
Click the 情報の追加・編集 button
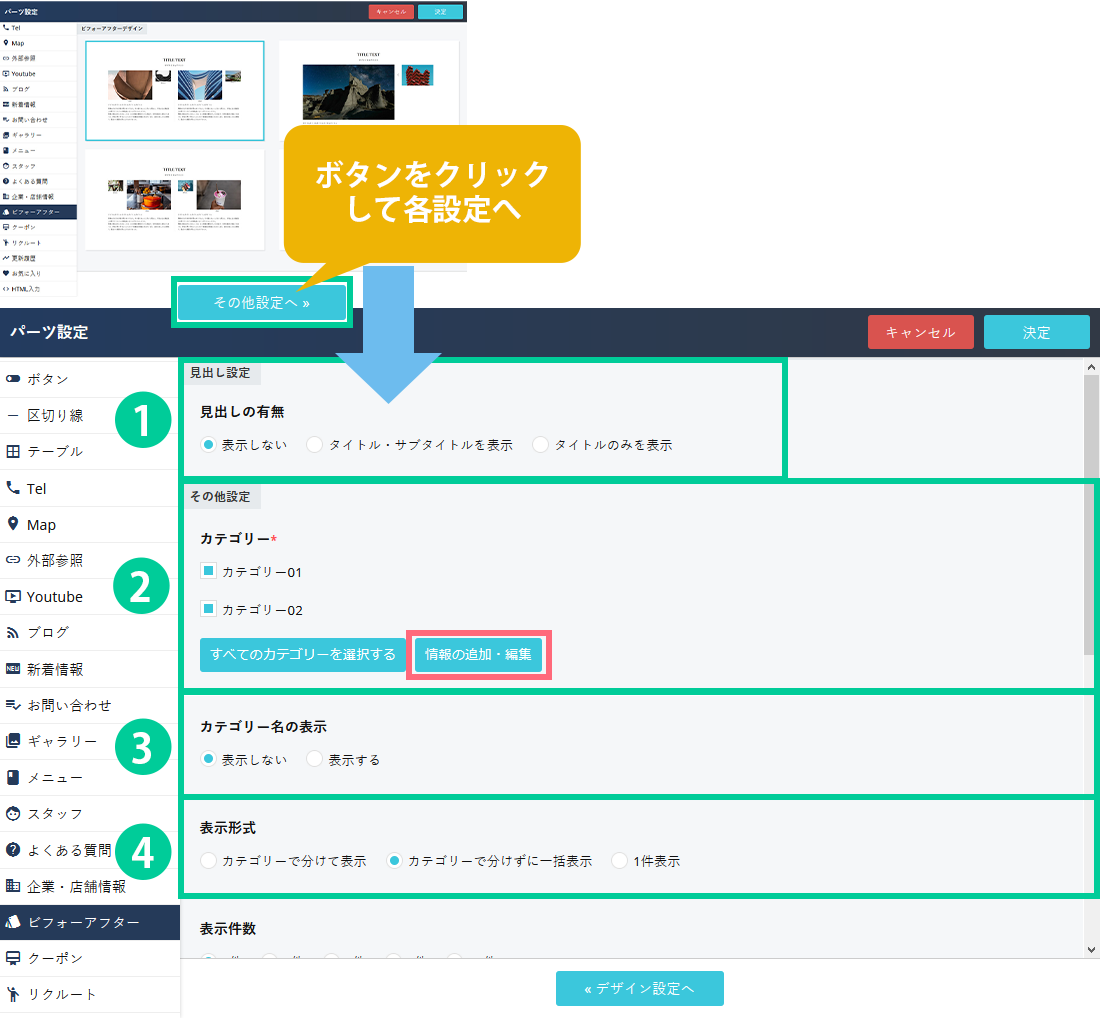click(x=478, y=655)
